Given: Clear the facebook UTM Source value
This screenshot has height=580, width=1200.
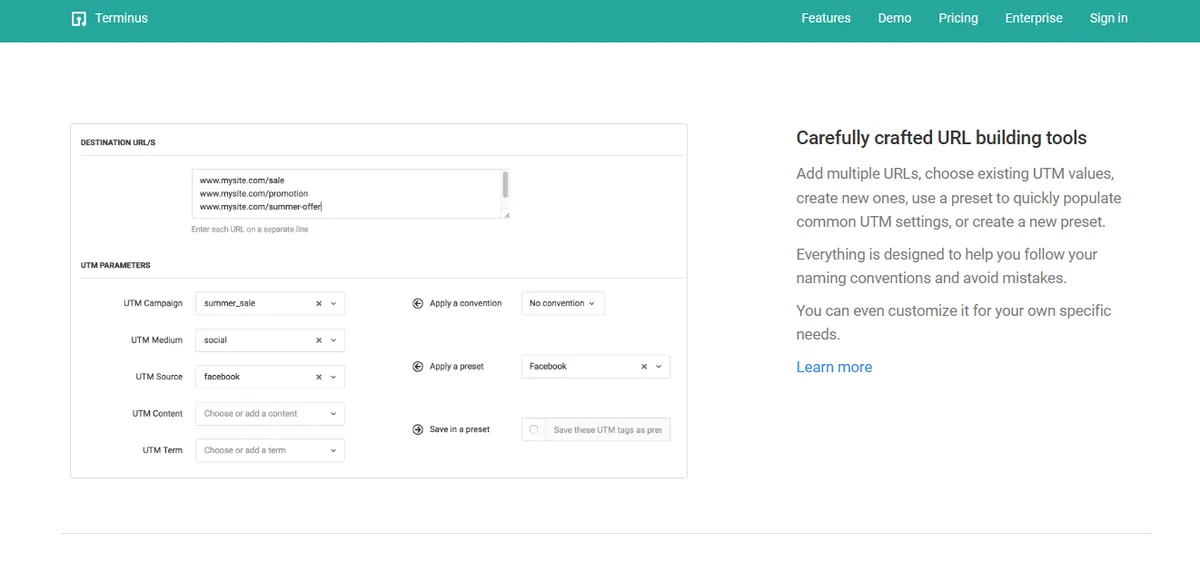Looking at the screenshot, I should pyautogui.click(x=318, y=377).
